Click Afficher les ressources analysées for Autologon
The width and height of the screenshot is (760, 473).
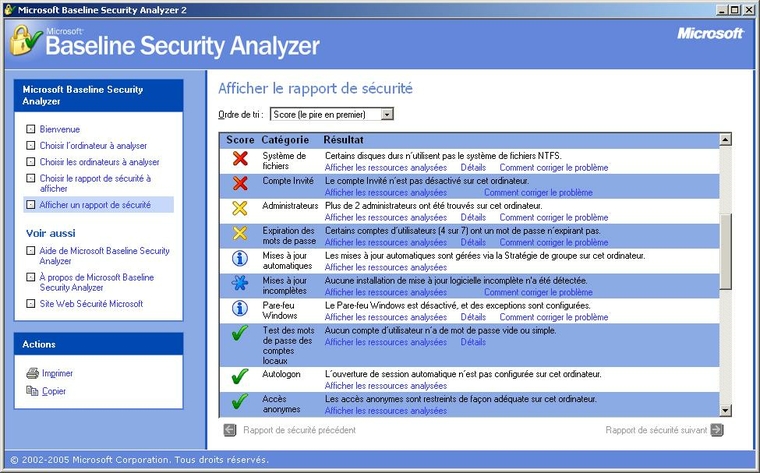pos(386,386)
